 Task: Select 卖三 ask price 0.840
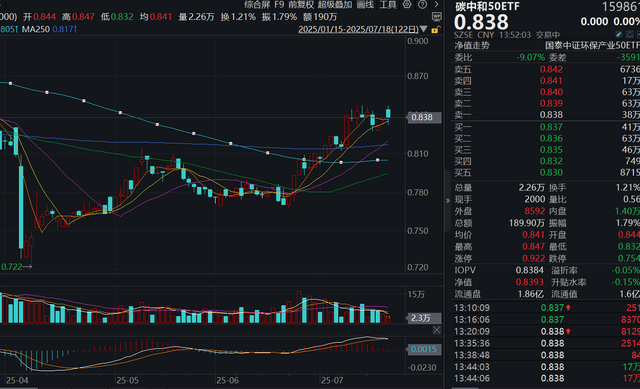pos(551,92)
